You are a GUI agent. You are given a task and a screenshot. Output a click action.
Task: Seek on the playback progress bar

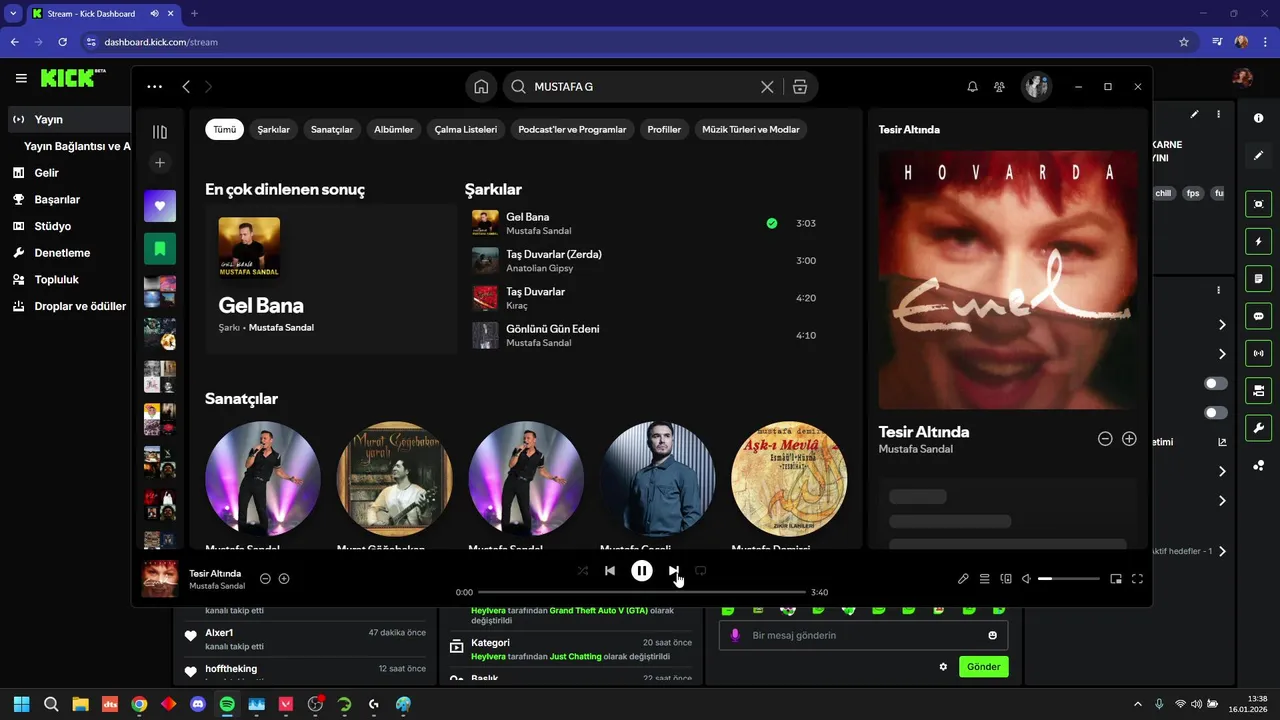tap(641, 592)
